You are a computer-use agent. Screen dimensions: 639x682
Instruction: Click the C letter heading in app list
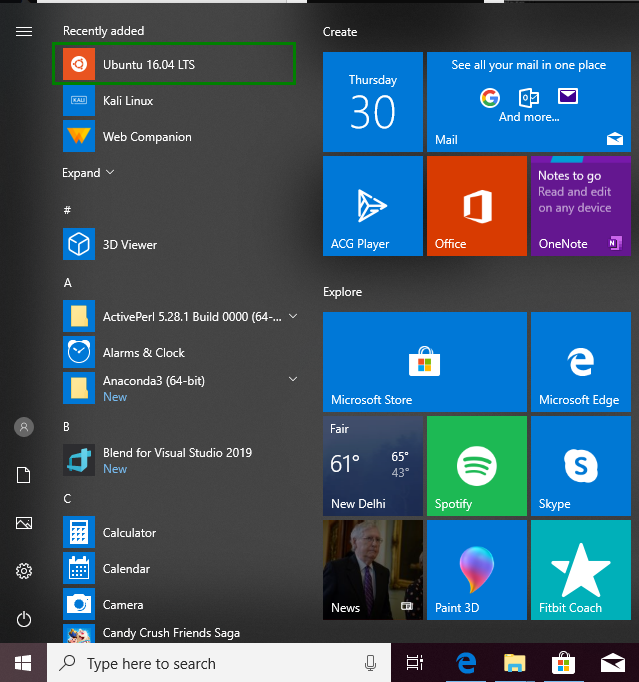[67, 498]
